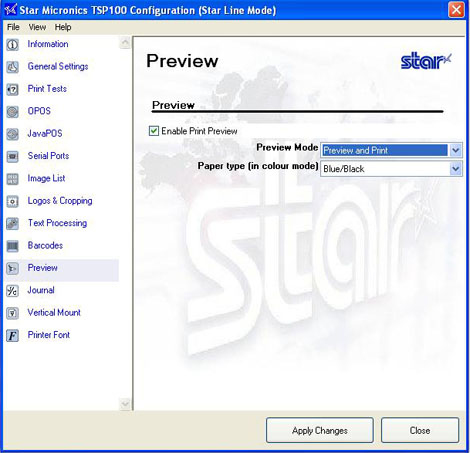Click the Apply Changes button
Image resolution: width=470 pixels, height=453 pixels.
(x=320, y=430)
